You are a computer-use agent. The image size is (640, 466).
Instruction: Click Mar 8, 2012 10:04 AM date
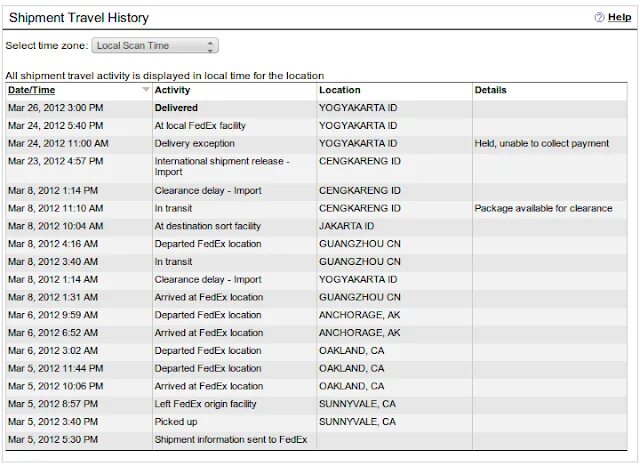[x=56, y=226]
